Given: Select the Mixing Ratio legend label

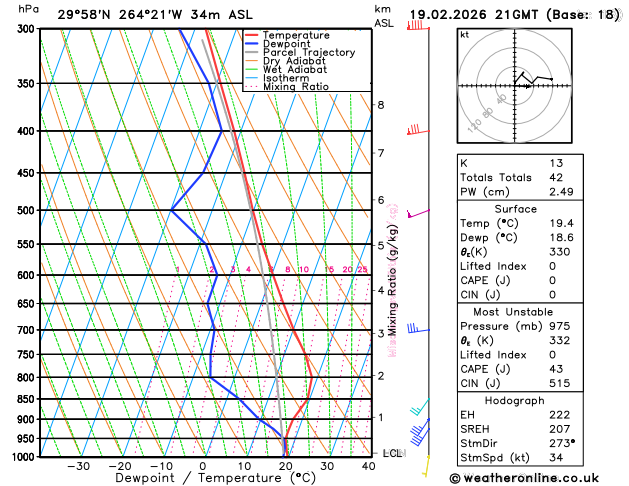Looking at the screenshot, I should tap(296, 87).
